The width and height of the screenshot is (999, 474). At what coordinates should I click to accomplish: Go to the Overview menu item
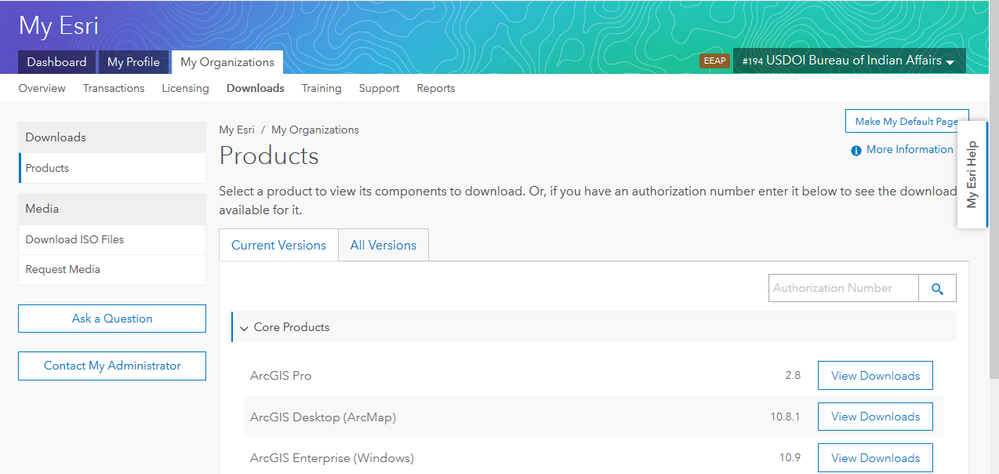(x=41, y=89)
